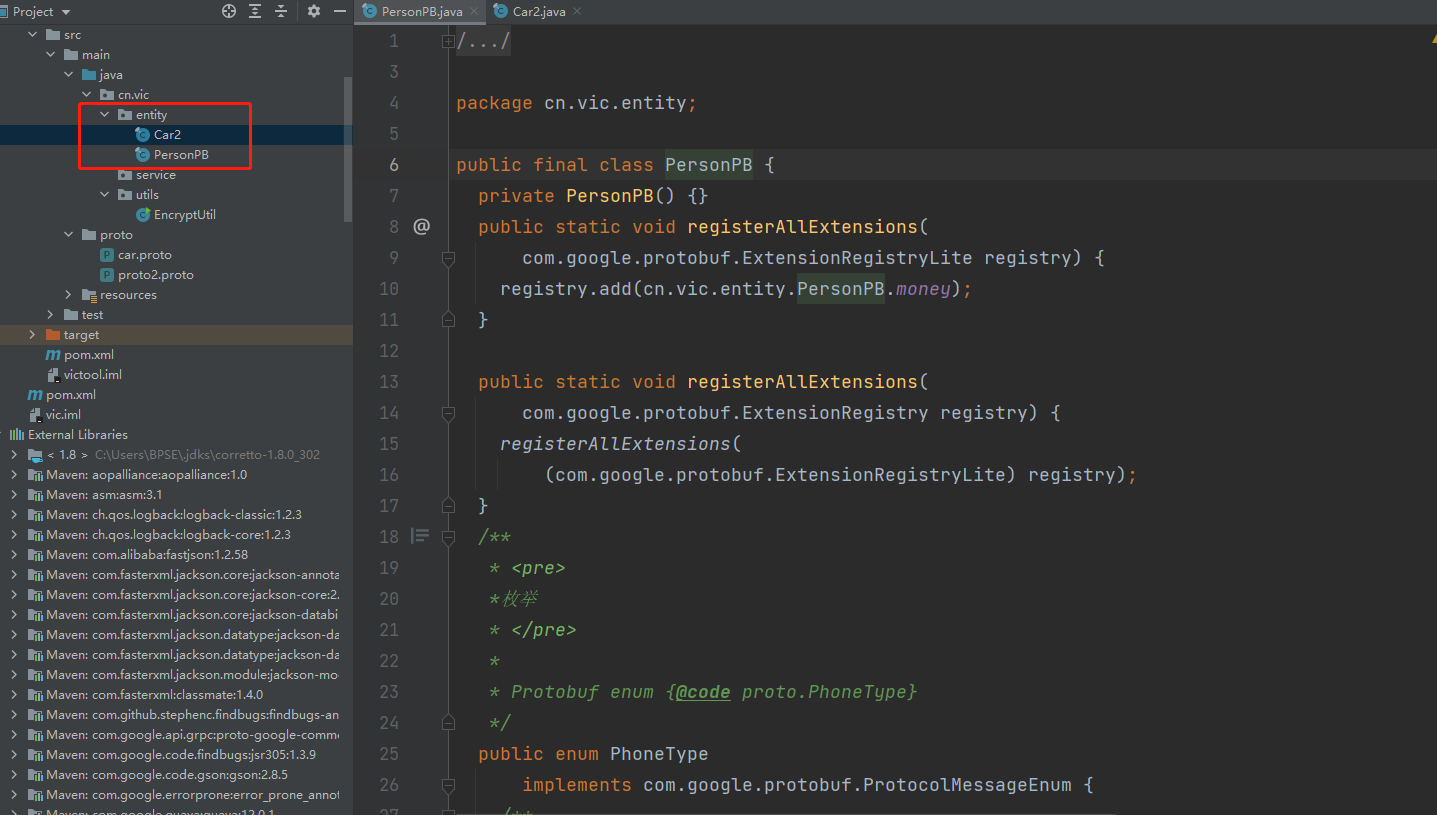Screen dimensions: 1437x815
Task: Click the PersonPB class name on line 6
Action: point(709,165)
